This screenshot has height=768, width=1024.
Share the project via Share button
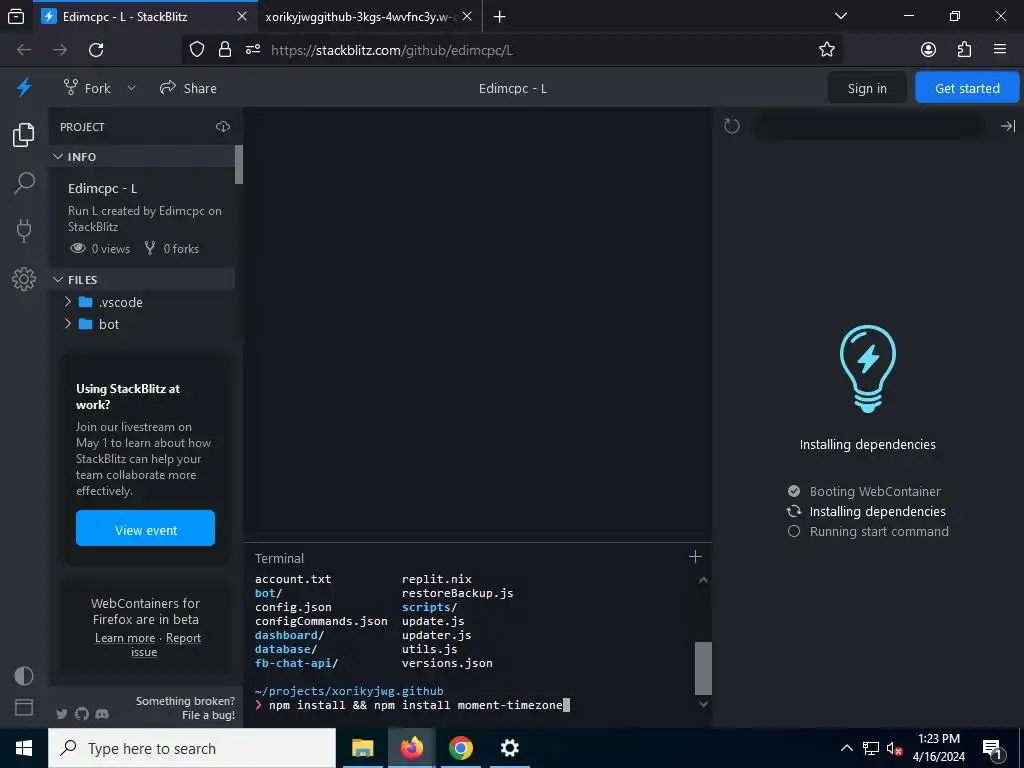[189, 88]
